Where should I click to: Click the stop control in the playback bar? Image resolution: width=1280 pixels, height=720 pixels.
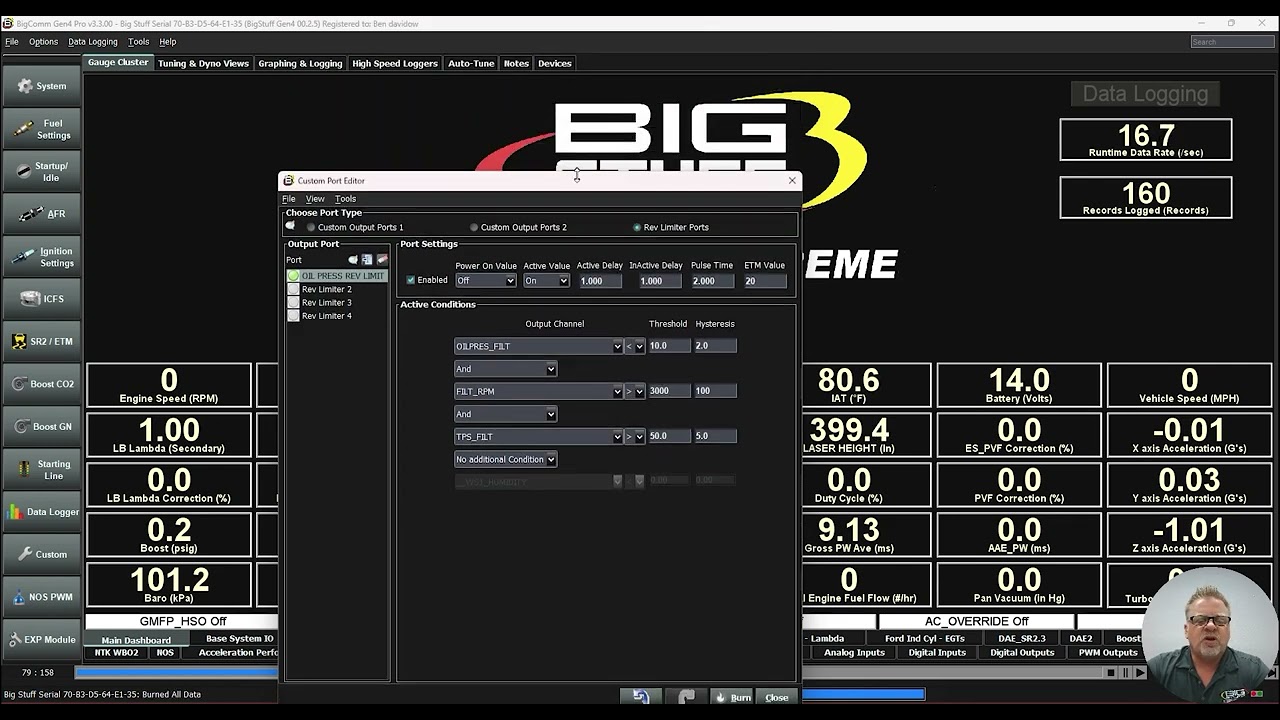pos(1110,673)
